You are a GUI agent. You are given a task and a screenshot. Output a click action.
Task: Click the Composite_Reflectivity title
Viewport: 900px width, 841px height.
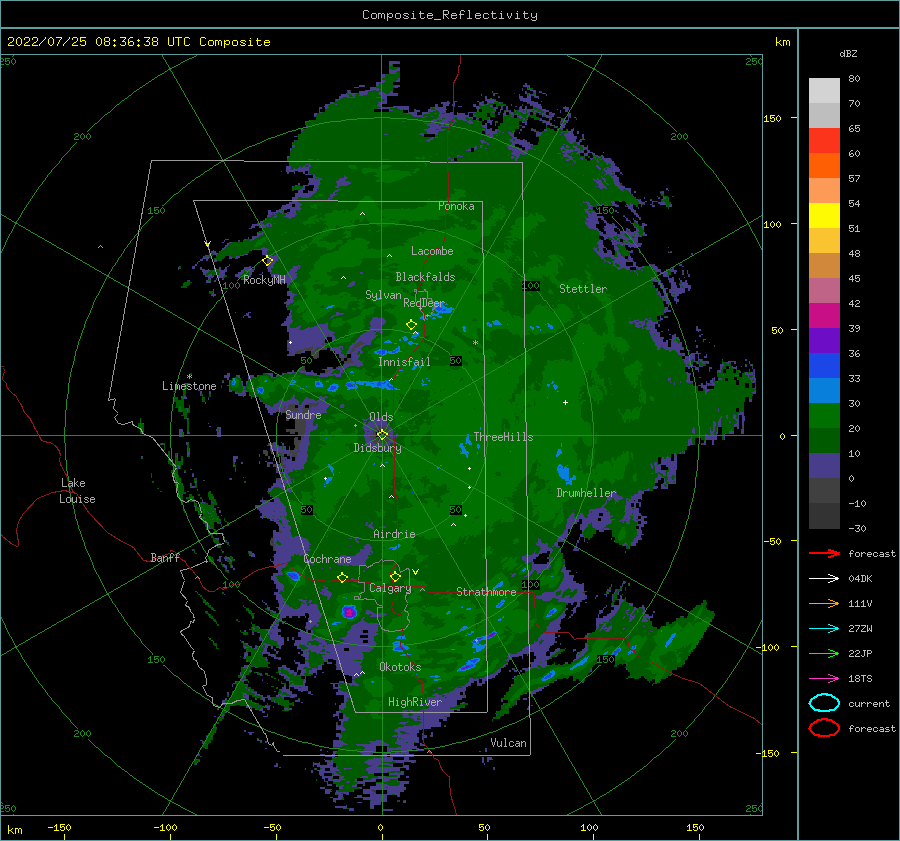pos(449,15)
